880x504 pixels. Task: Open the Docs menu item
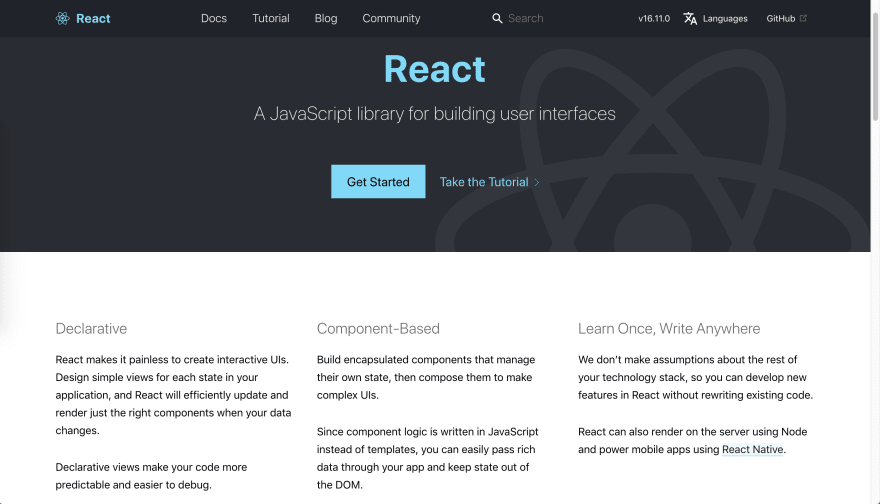[x=214, y=19]
